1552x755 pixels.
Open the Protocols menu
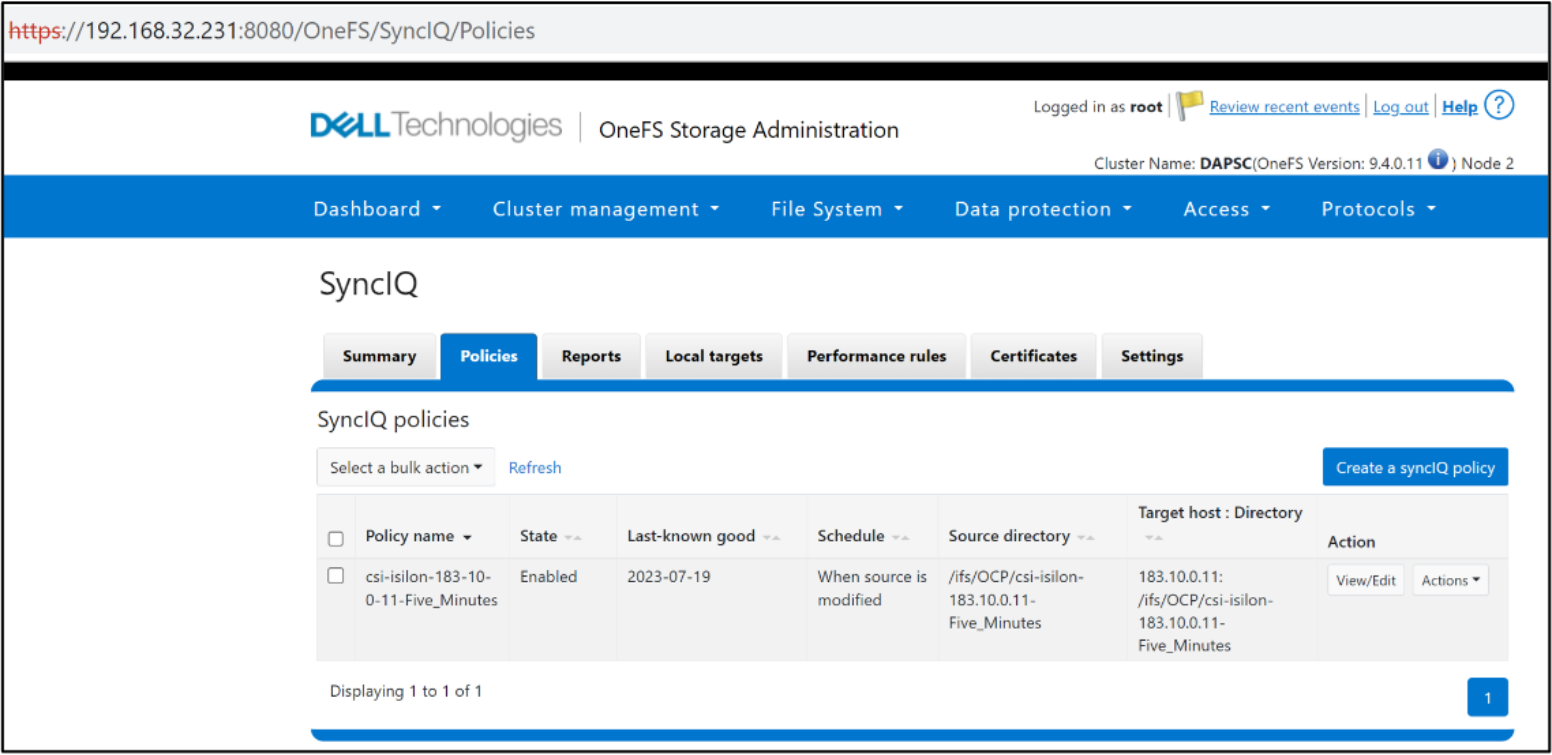pyautogui.click(x=1379, y=209)
